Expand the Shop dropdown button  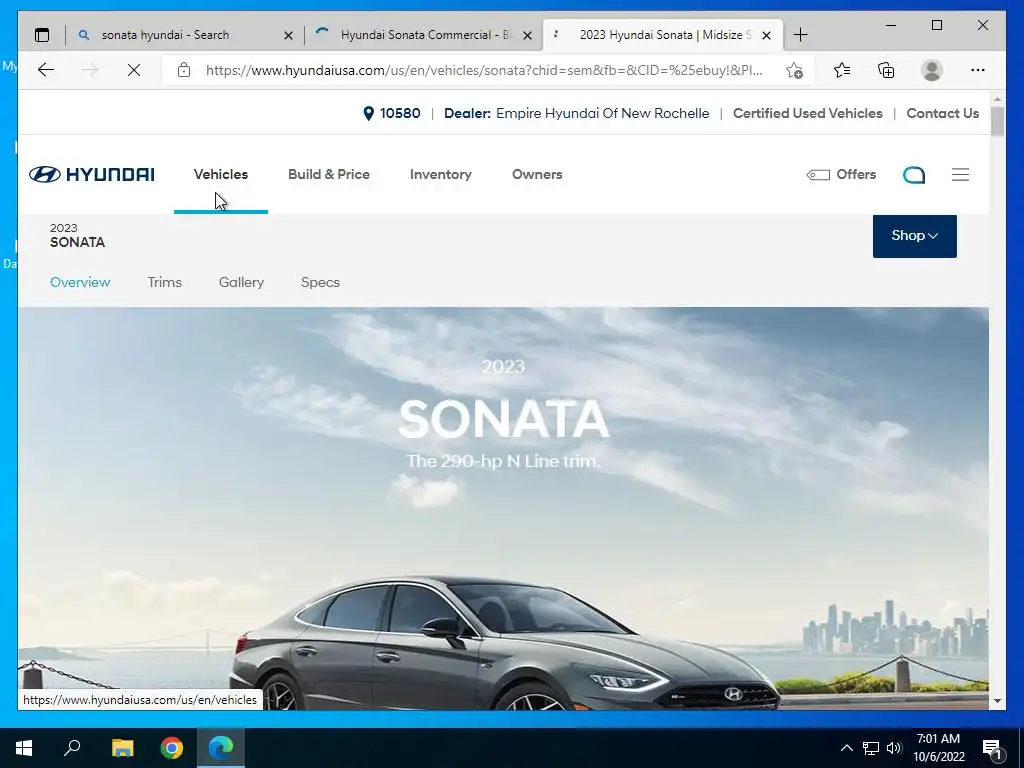pyautogui.click(x=914, y=236)
